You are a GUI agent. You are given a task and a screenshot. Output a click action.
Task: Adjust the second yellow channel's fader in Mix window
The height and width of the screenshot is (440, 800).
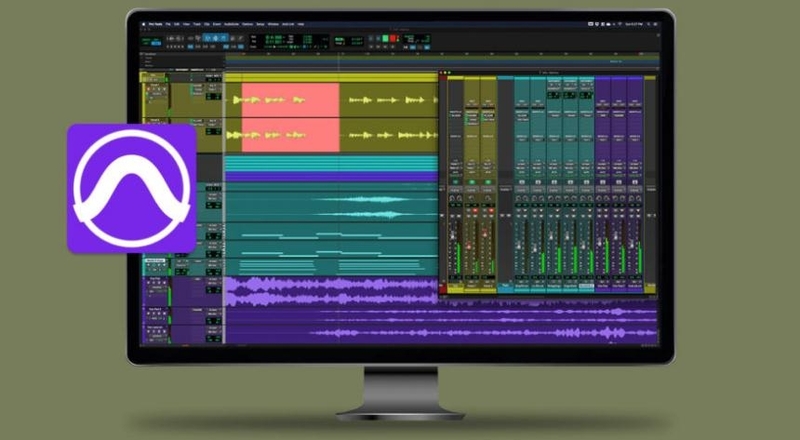click(x=485, y=233)
